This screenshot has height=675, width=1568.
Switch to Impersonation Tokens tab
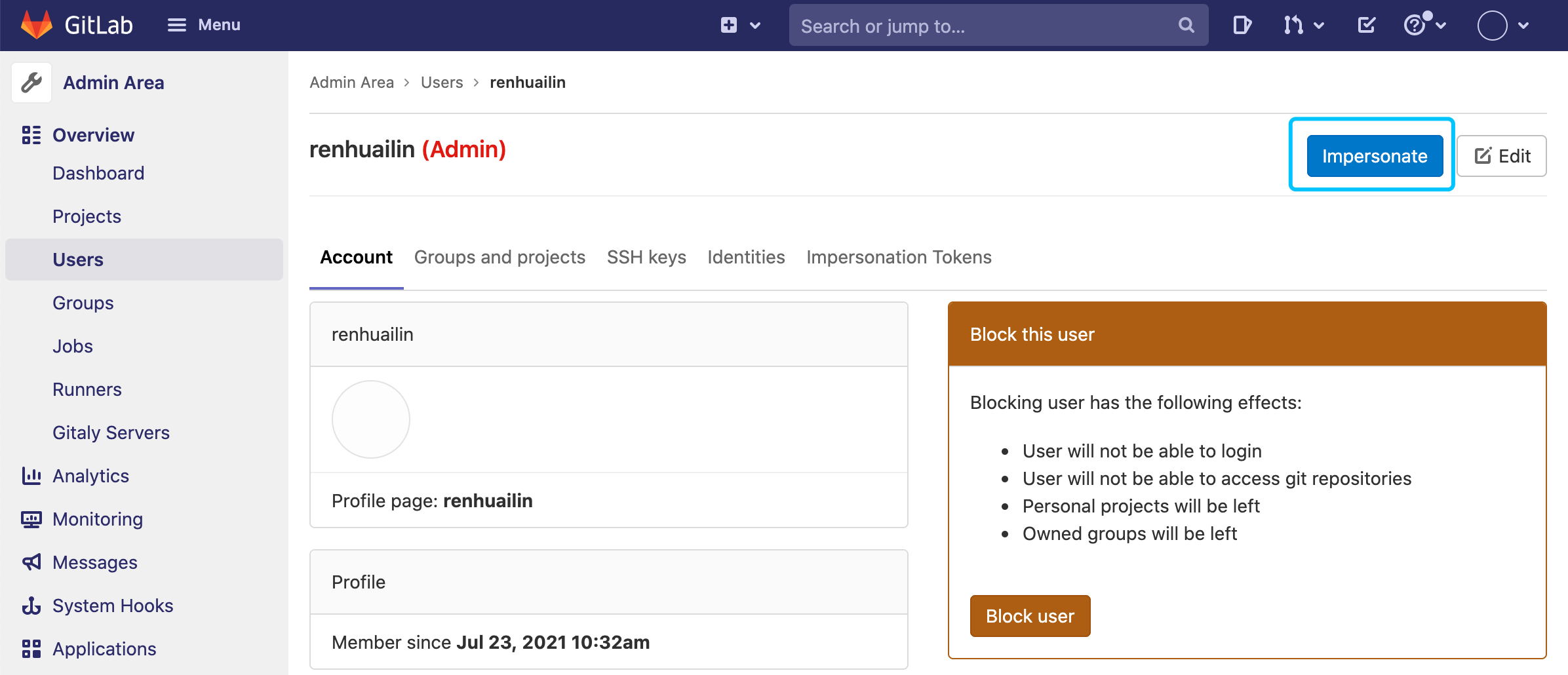[899, 257]
